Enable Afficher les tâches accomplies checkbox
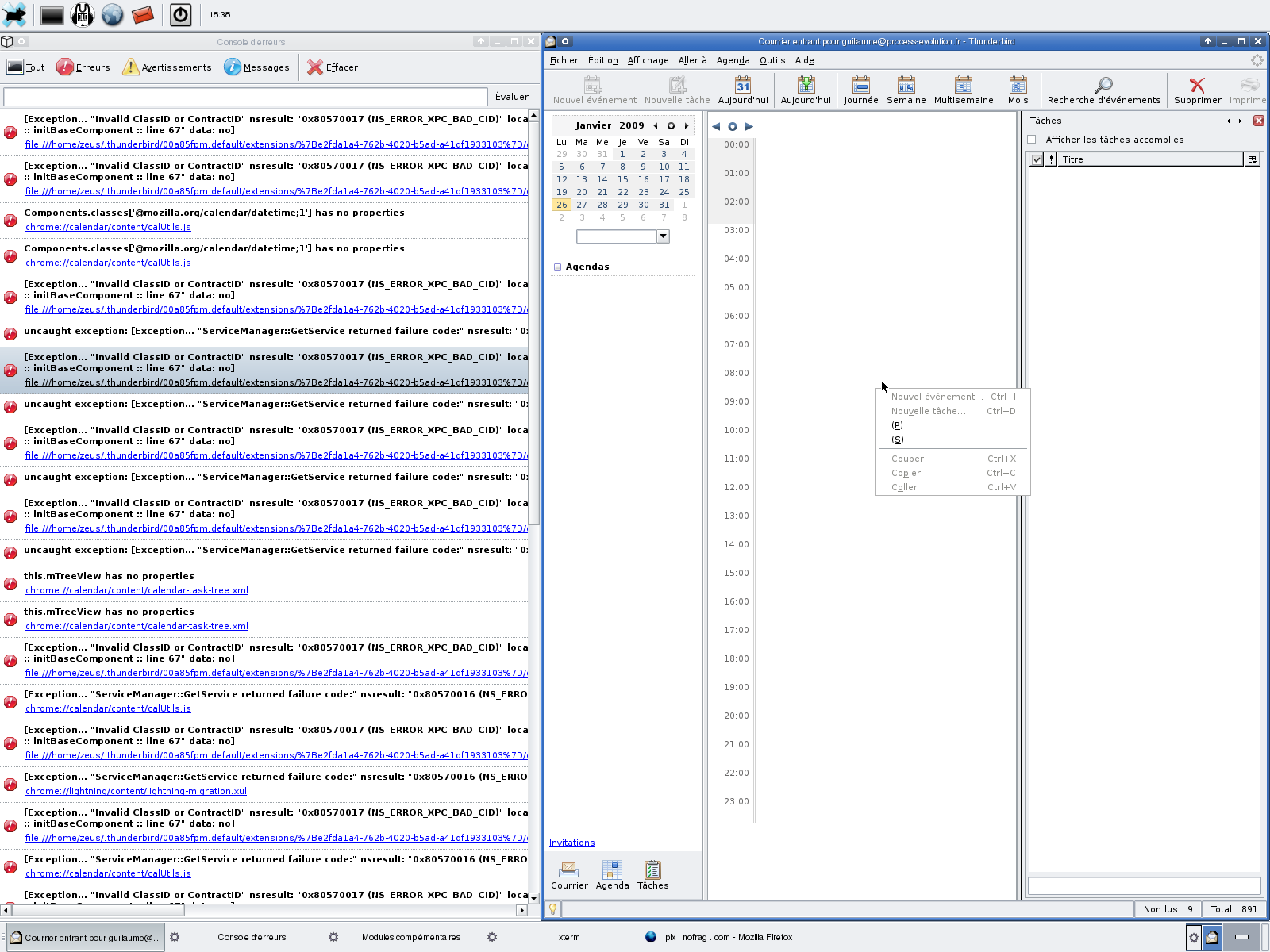Screen dimensions: 1270x952 (x=1032, y=140)
